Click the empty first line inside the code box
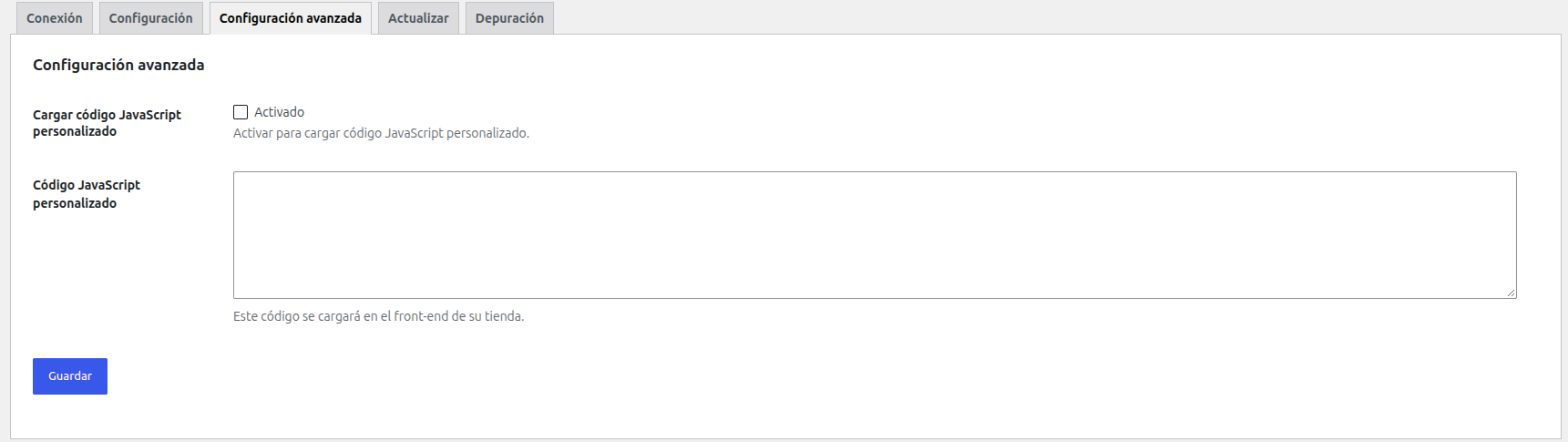This screenshot has height=442, width=1568. point(875,185)
